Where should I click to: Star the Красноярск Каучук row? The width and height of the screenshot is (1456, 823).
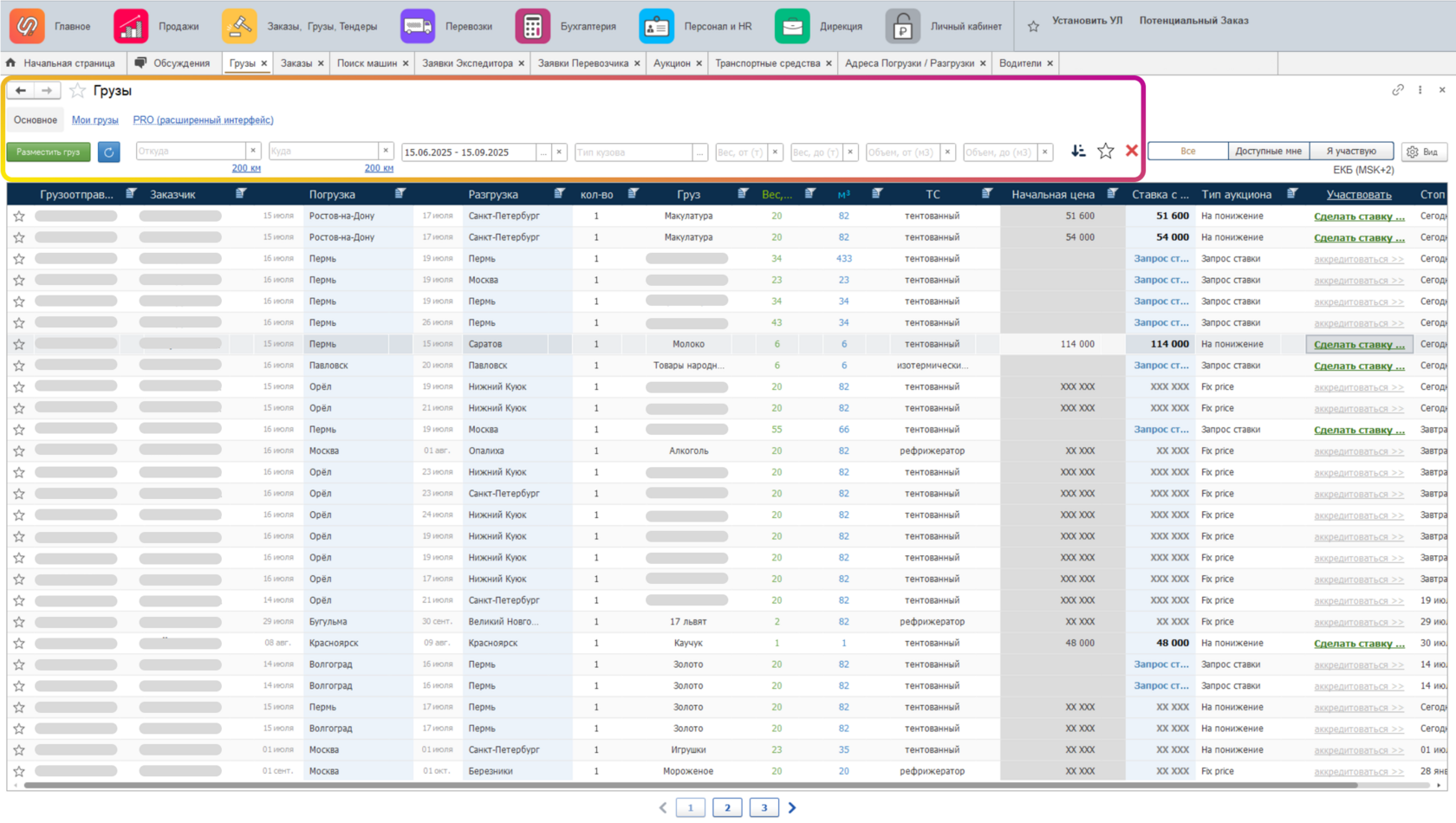(19, 643)
